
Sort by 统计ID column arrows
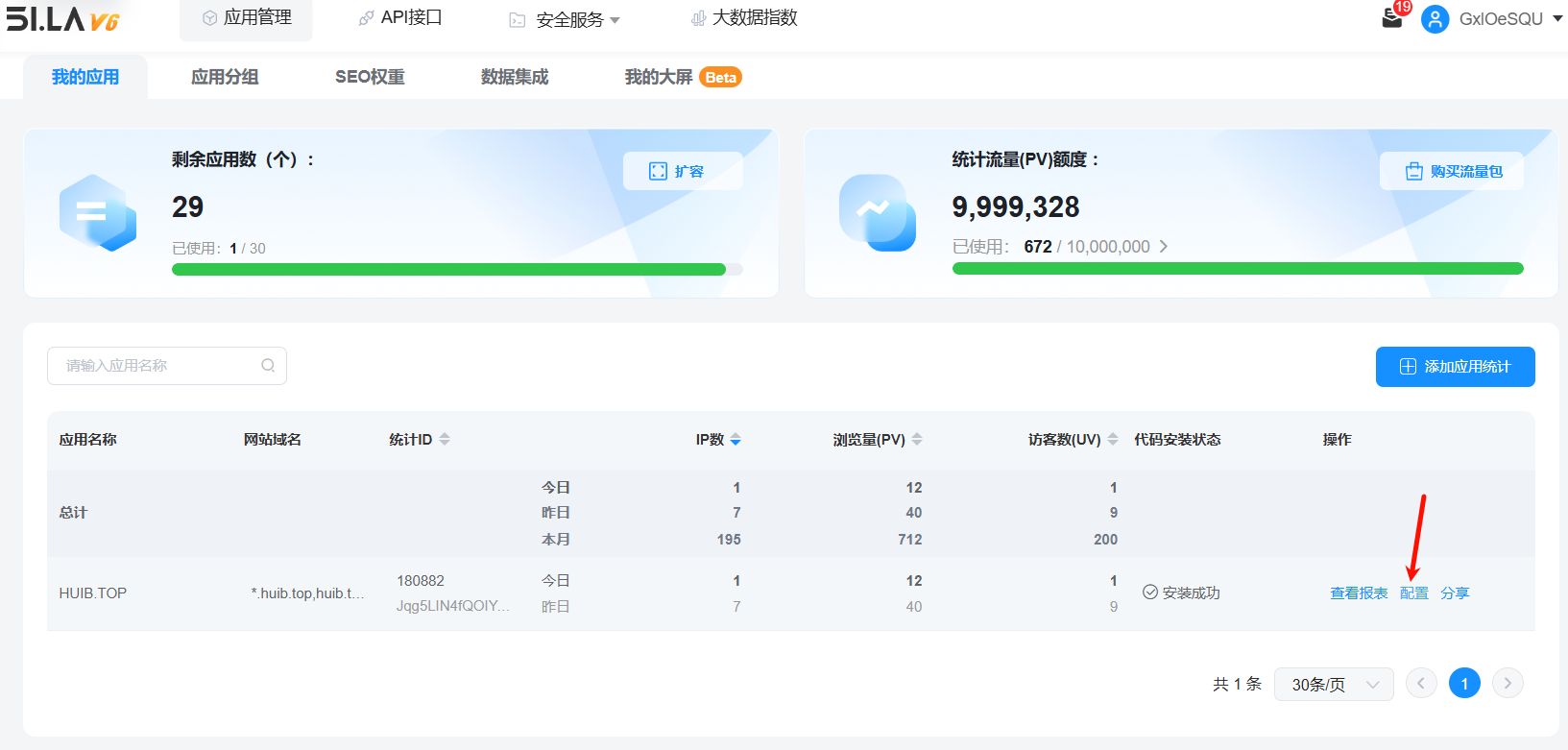pos(445,440)
